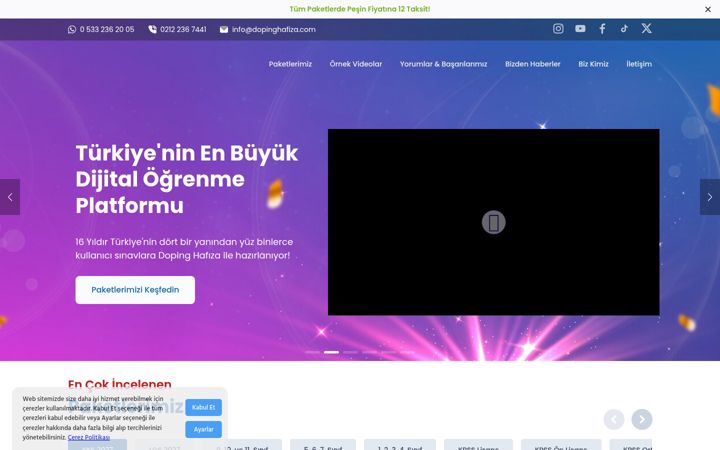Open the Örnek Videolar menu item
The width and height of the screenshot is (720, 450).
coord(355,64)
